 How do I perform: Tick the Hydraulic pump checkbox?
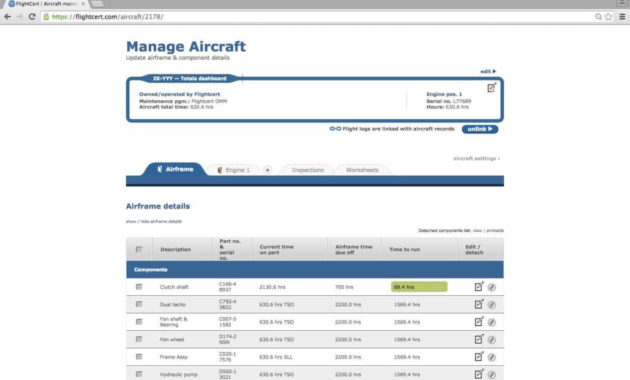(x=139, y=374)
